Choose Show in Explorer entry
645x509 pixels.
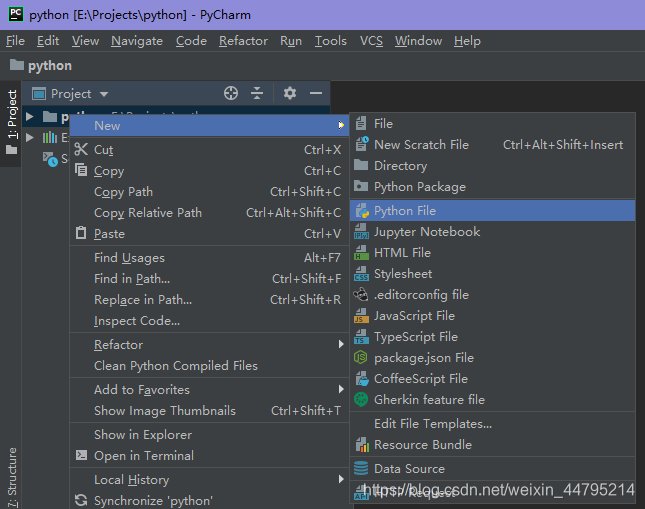tap(209, 435)
